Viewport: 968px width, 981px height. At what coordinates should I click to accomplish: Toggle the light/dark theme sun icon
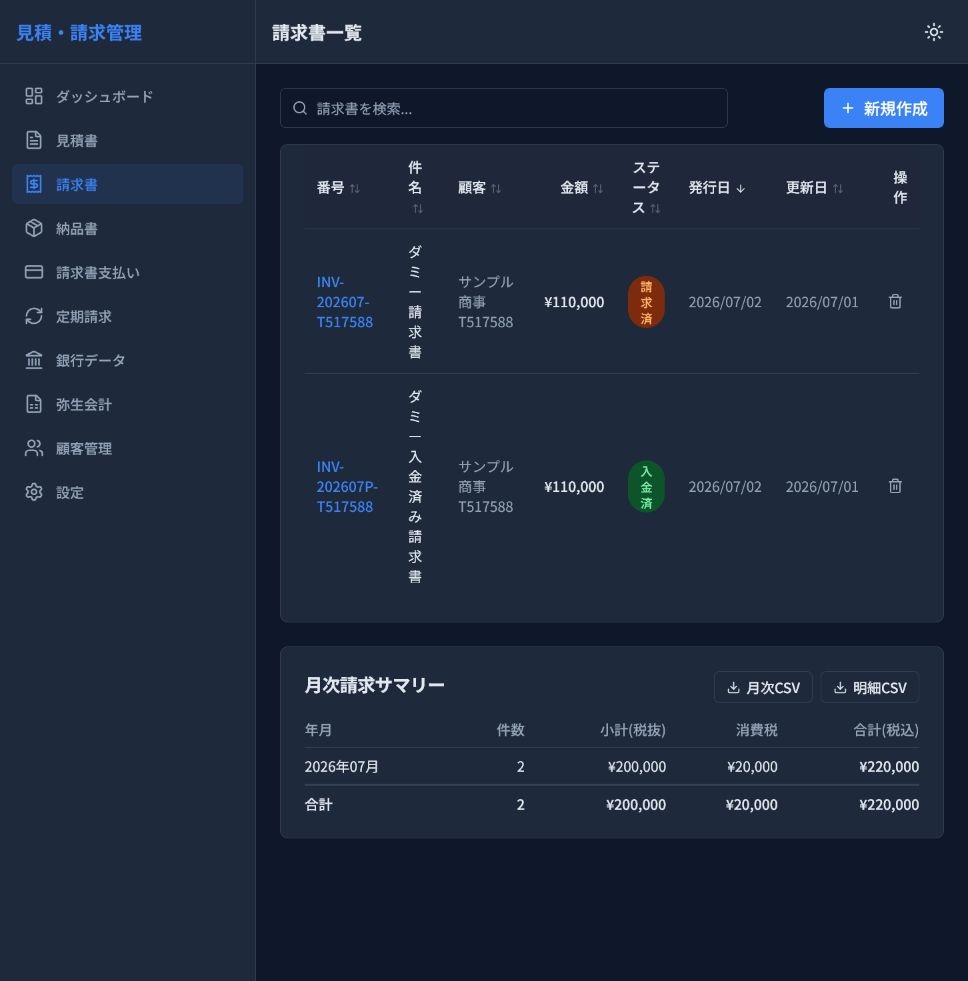tap(934, 32)
